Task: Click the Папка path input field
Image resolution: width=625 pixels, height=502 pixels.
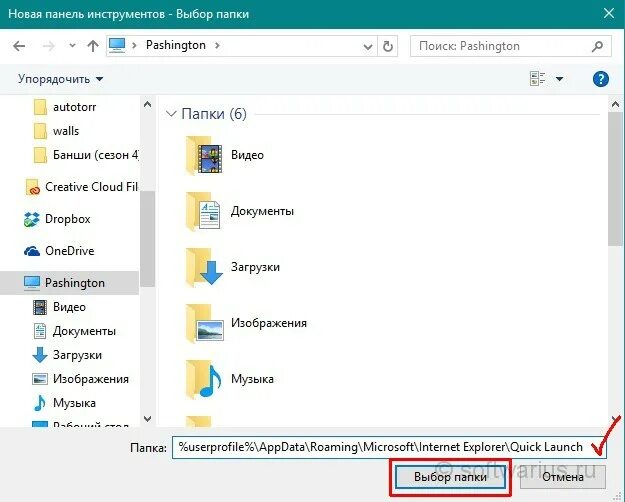Action: tap(389, 447)
